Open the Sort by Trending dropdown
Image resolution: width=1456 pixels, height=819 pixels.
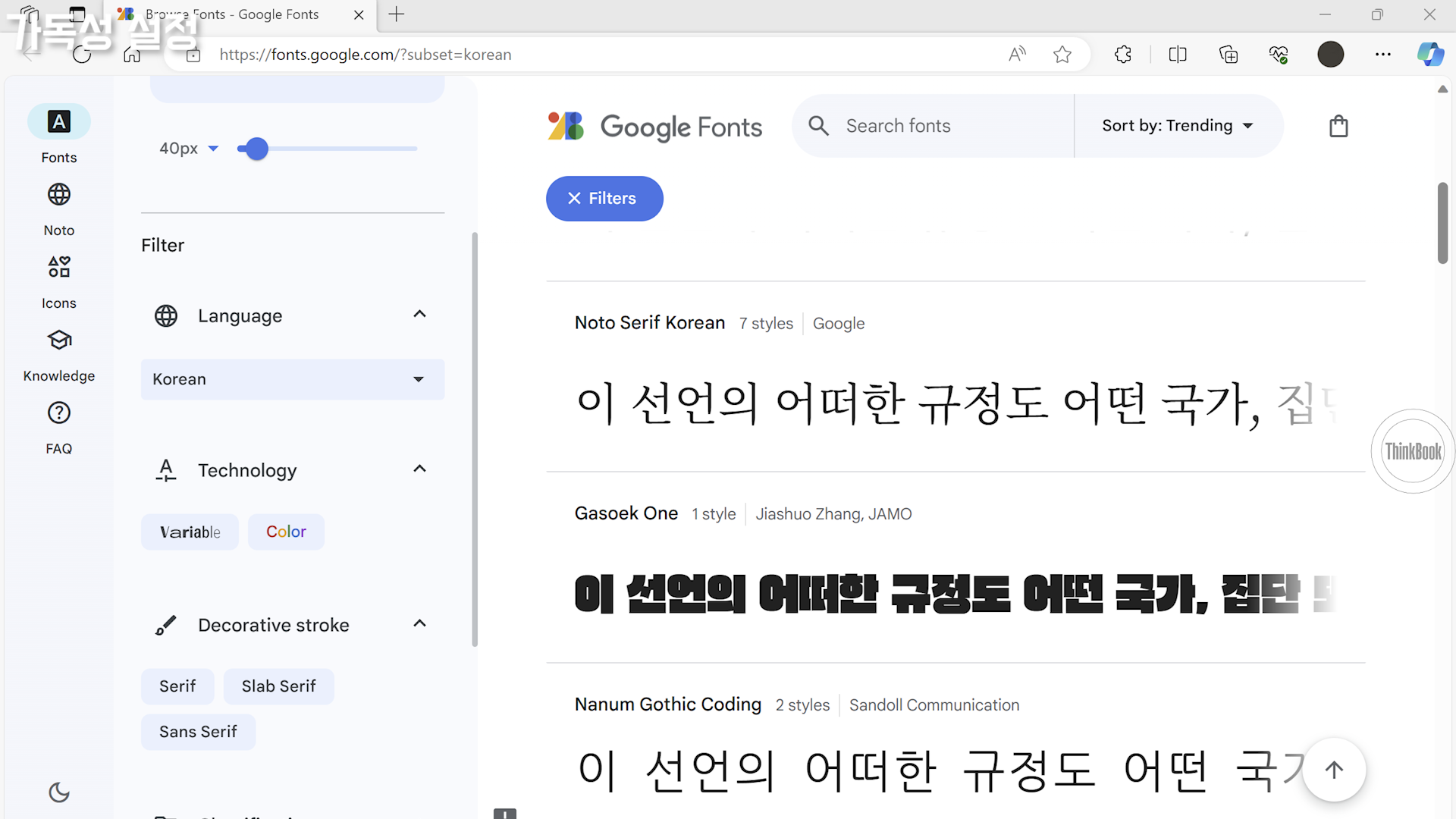click(1177, 126)
